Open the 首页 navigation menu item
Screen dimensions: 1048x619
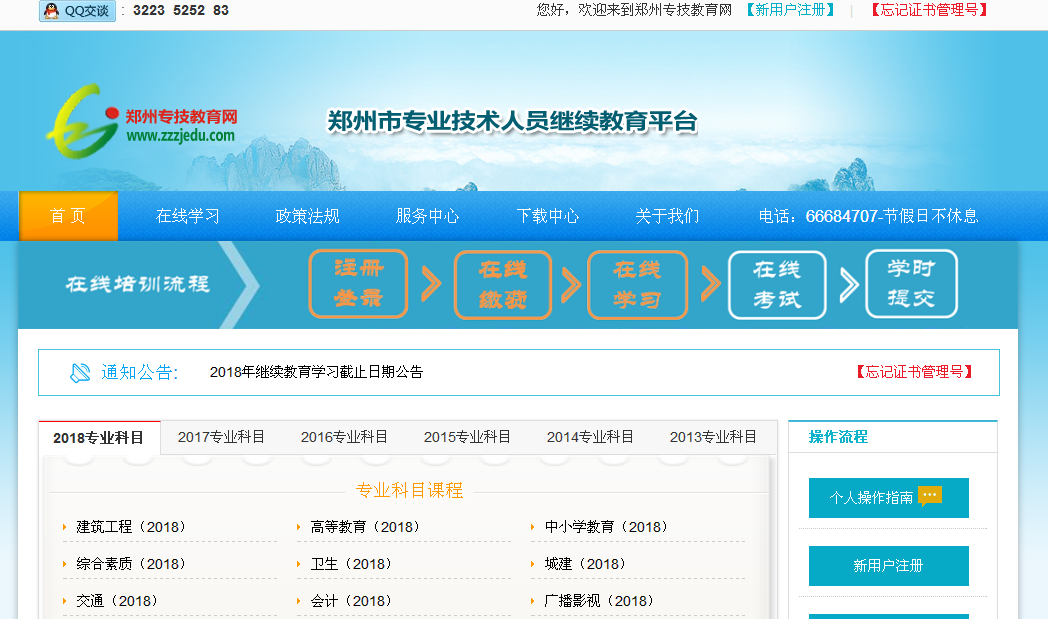pos(68,216)
